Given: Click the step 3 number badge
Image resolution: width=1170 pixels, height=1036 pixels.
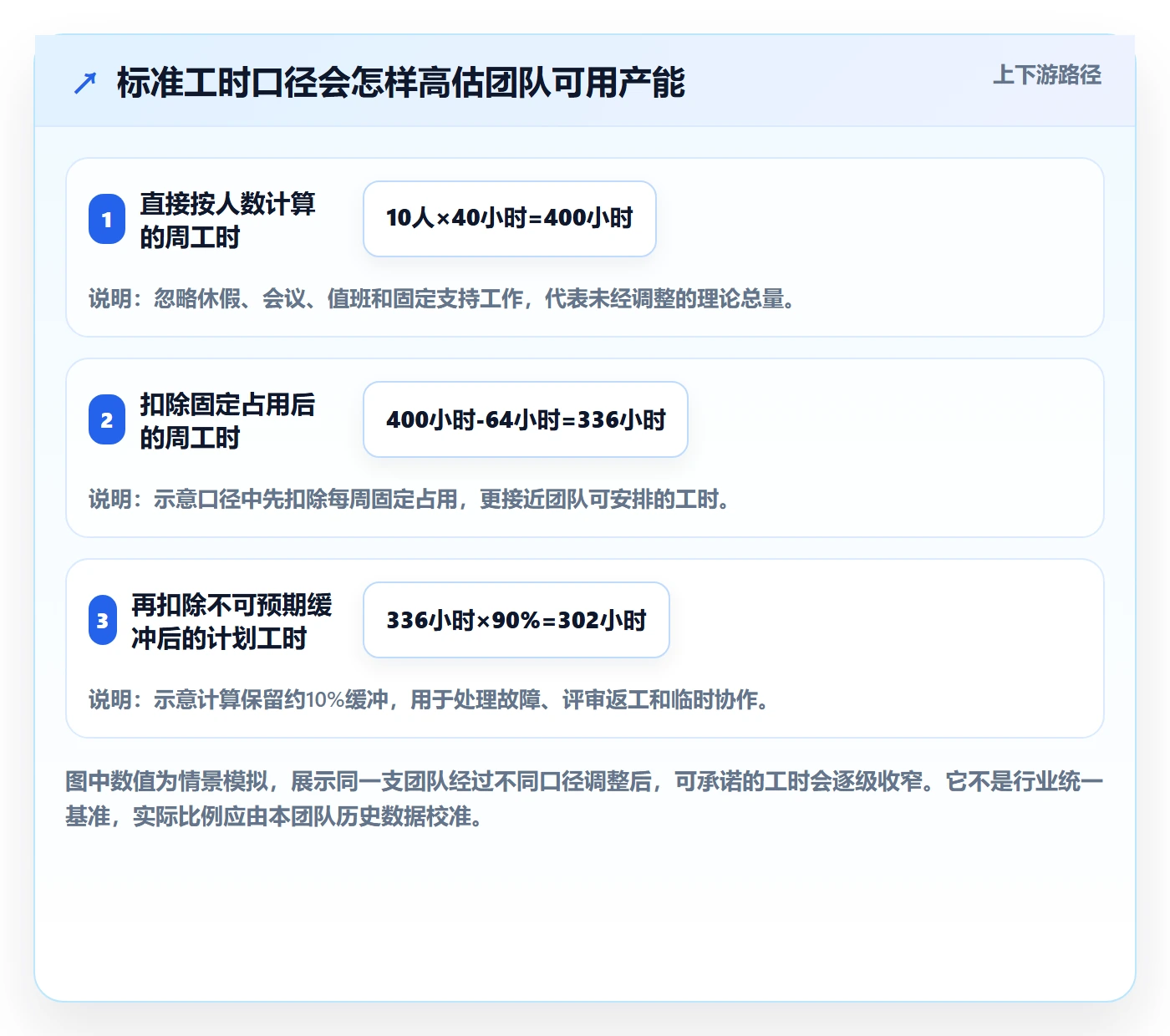Looking at the screenshot, I should 103,620.
